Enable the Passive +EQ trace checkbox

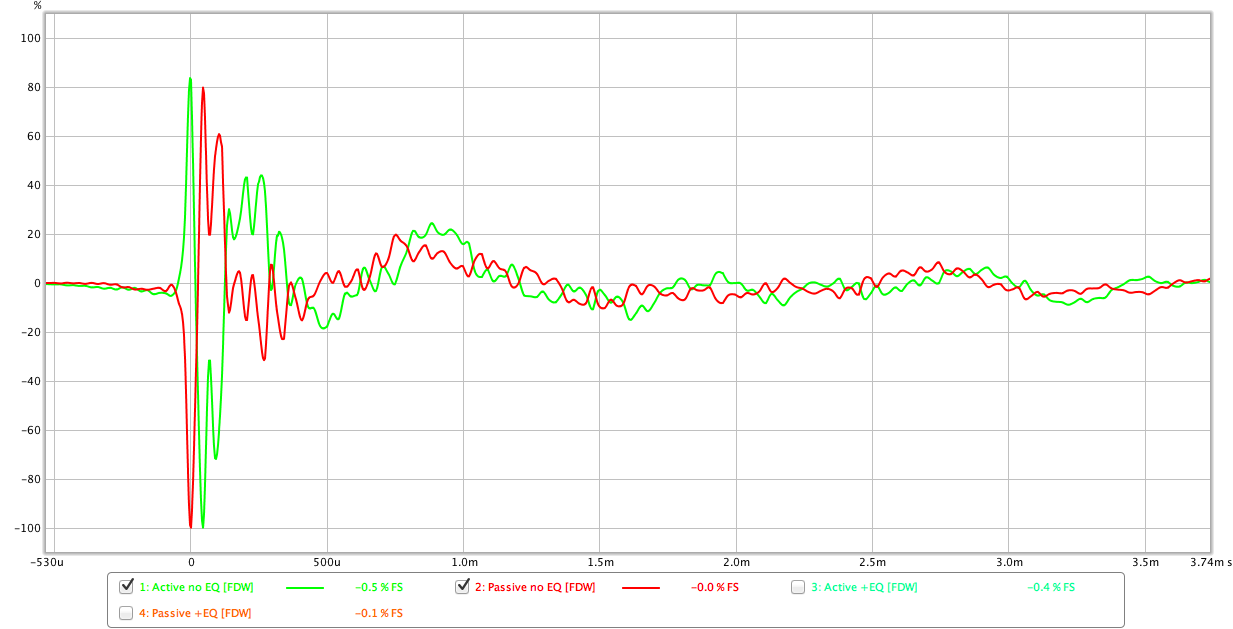[126, 613]
